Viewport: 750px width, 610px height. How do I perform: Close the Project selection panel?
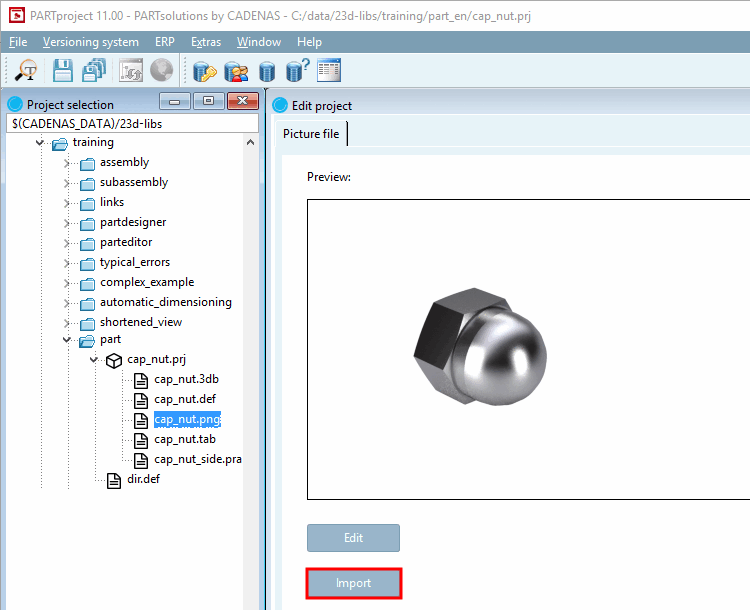pos(243,101)
